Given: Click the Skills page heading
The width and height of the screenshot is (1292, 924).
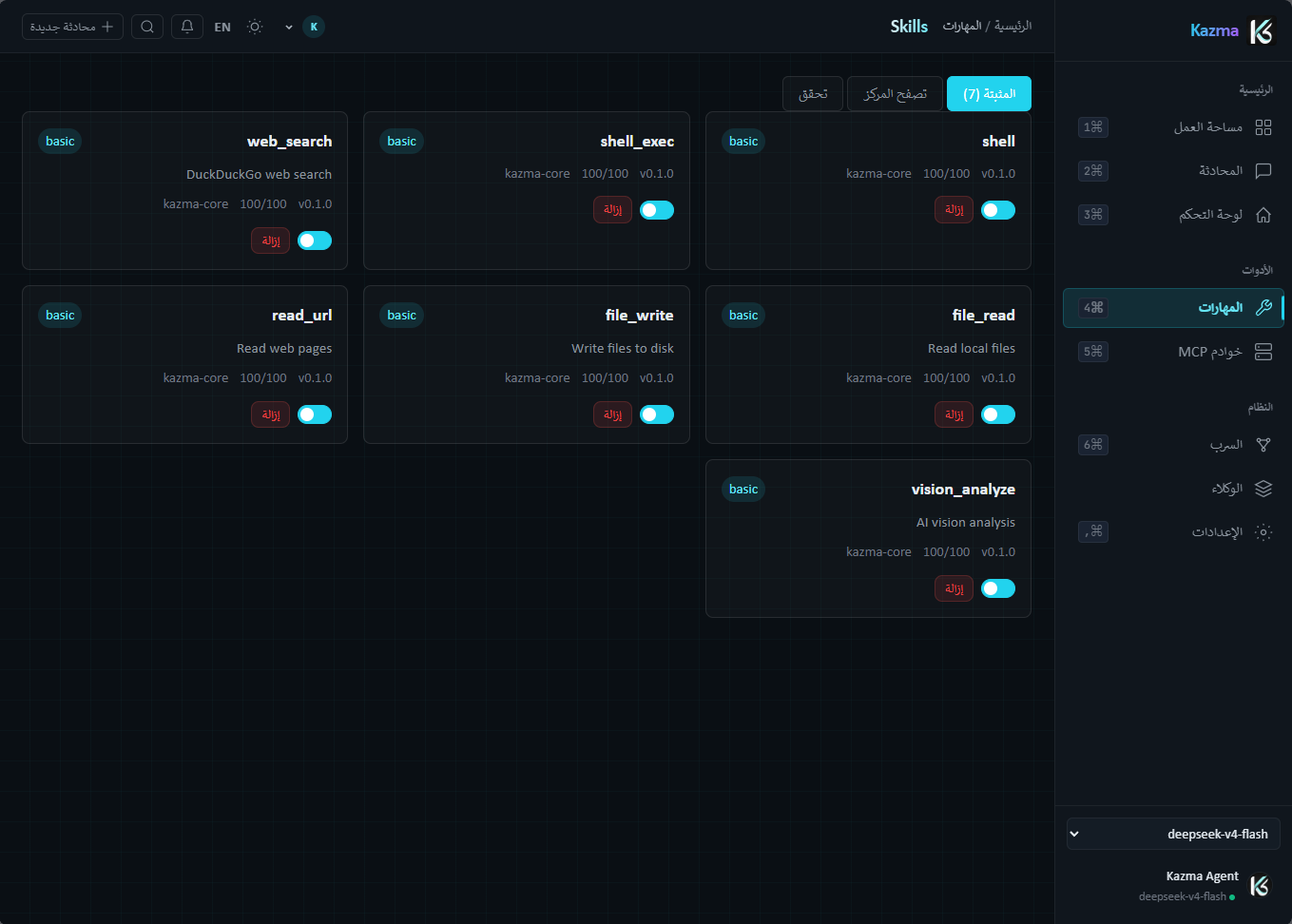Looking at the screenshot, I should click(909, 27).
